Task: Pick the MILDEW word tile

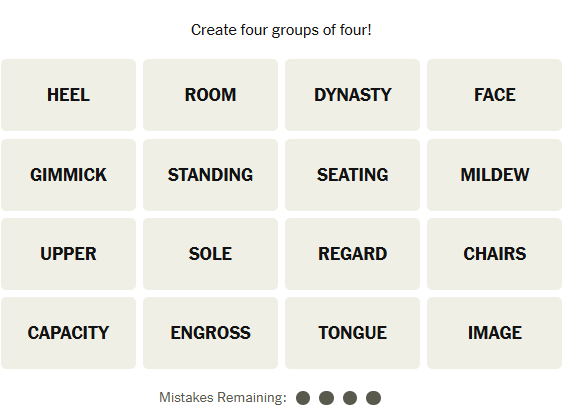Action: pyautogui.click(x=494, y=175)
